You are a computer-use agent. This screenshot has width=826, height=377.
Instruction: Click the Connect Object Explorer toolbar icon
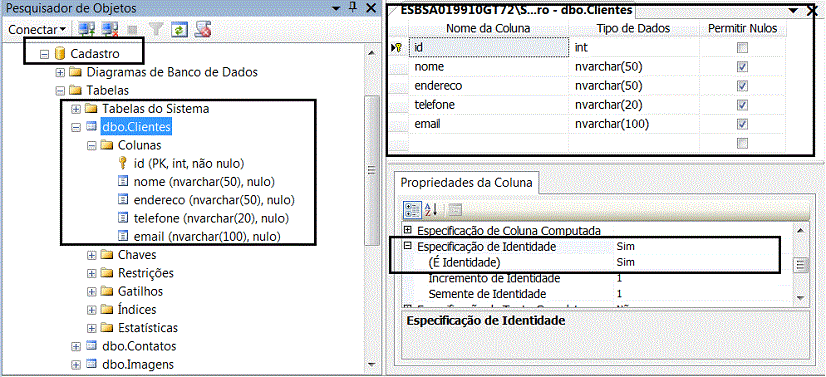pos(85,29)
